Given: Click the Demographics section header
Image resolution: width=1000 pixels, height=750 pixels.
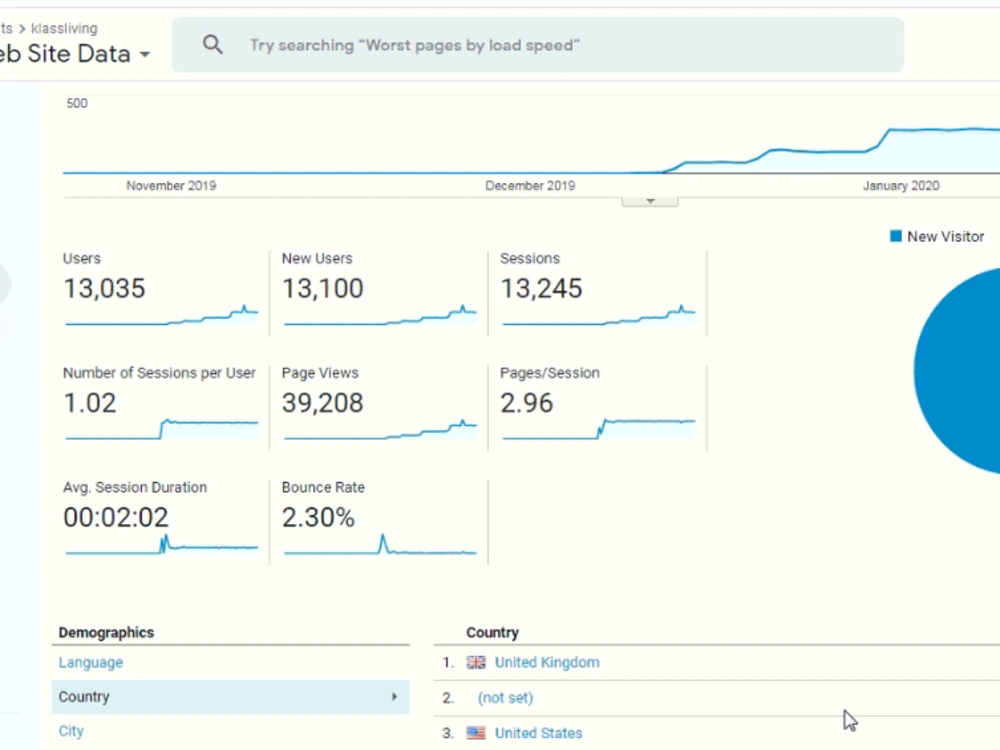Looking at the screenshot, I should (107, 633).
